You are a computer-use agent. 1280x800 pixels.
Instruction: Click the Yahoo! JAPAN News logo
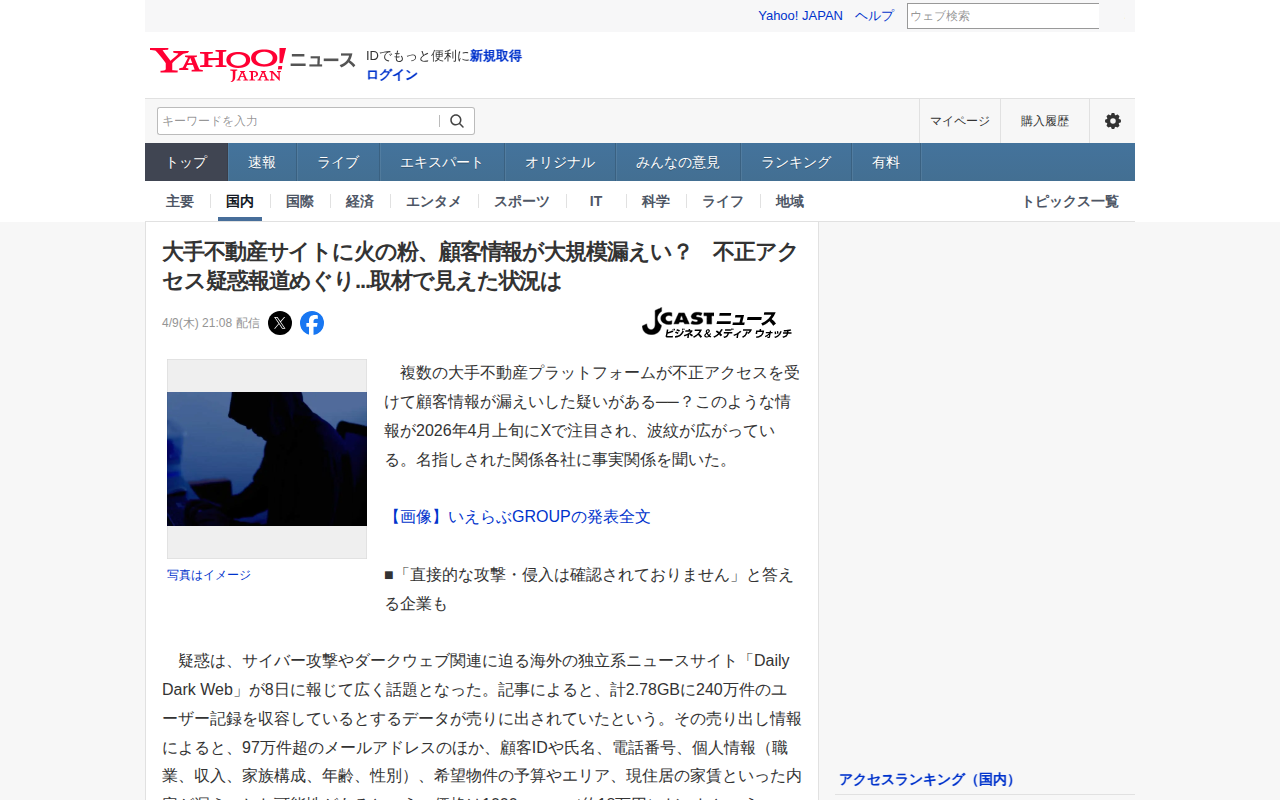pyautogui.click(x=252, y=63)
